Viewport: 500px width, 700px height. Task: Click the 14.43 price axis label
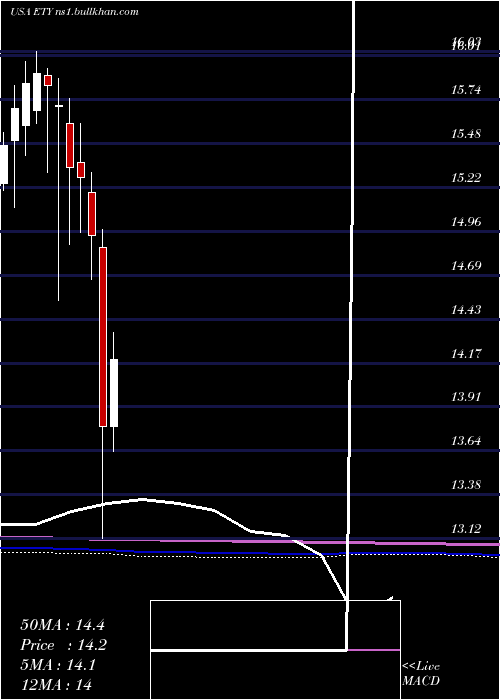(466, 309)
